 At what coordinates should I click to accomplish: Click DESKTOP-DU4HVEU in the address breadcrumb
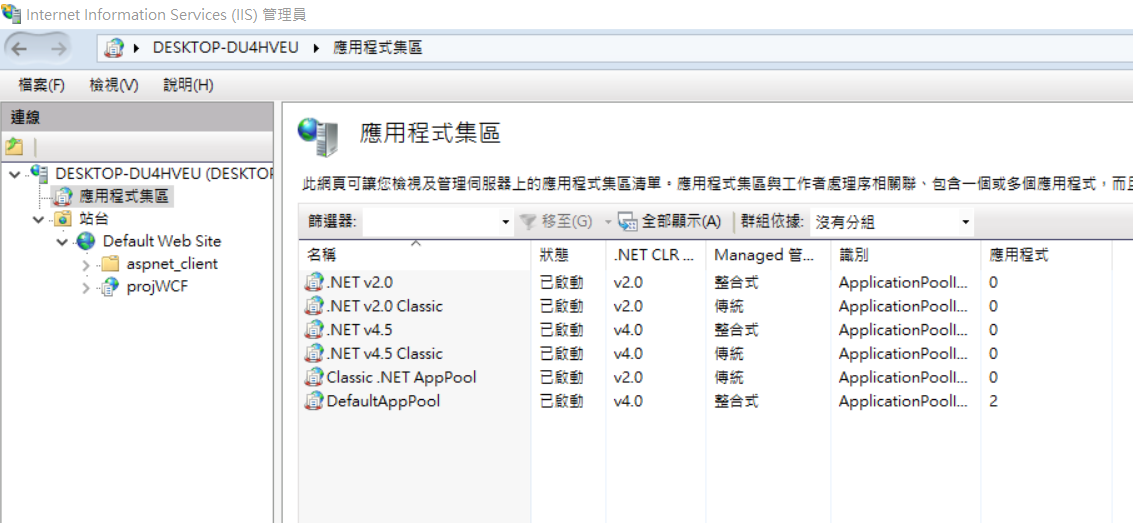tap(225, 48)
